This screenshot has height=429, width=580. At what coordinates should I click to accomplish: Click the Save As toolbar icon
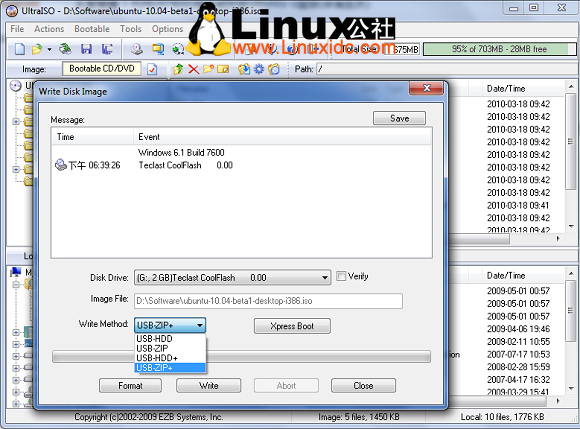point(107,49)
